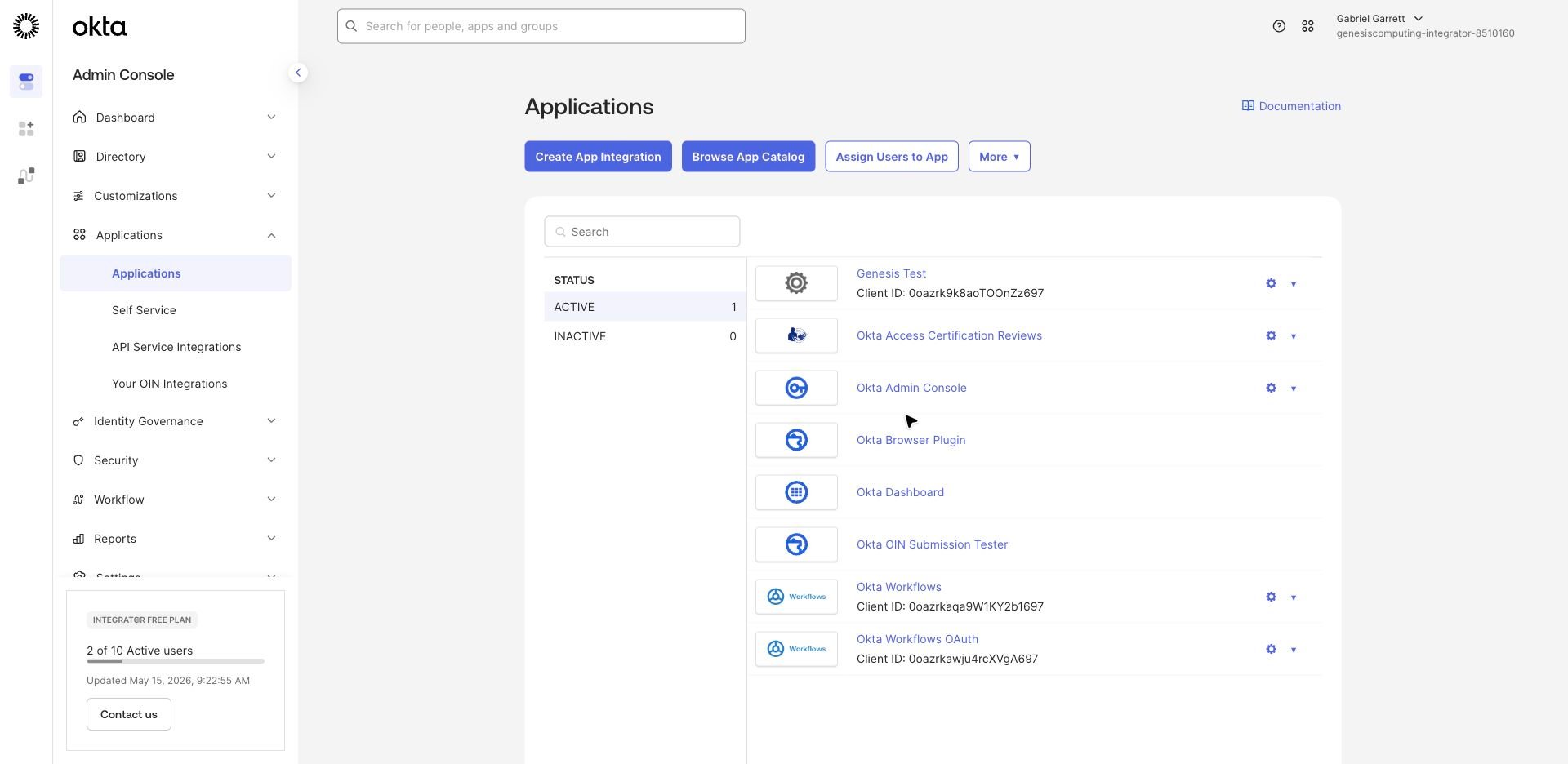1568x764 pixels.
Task: Open the Genesis Test app link
Action: tap(891, 273)
